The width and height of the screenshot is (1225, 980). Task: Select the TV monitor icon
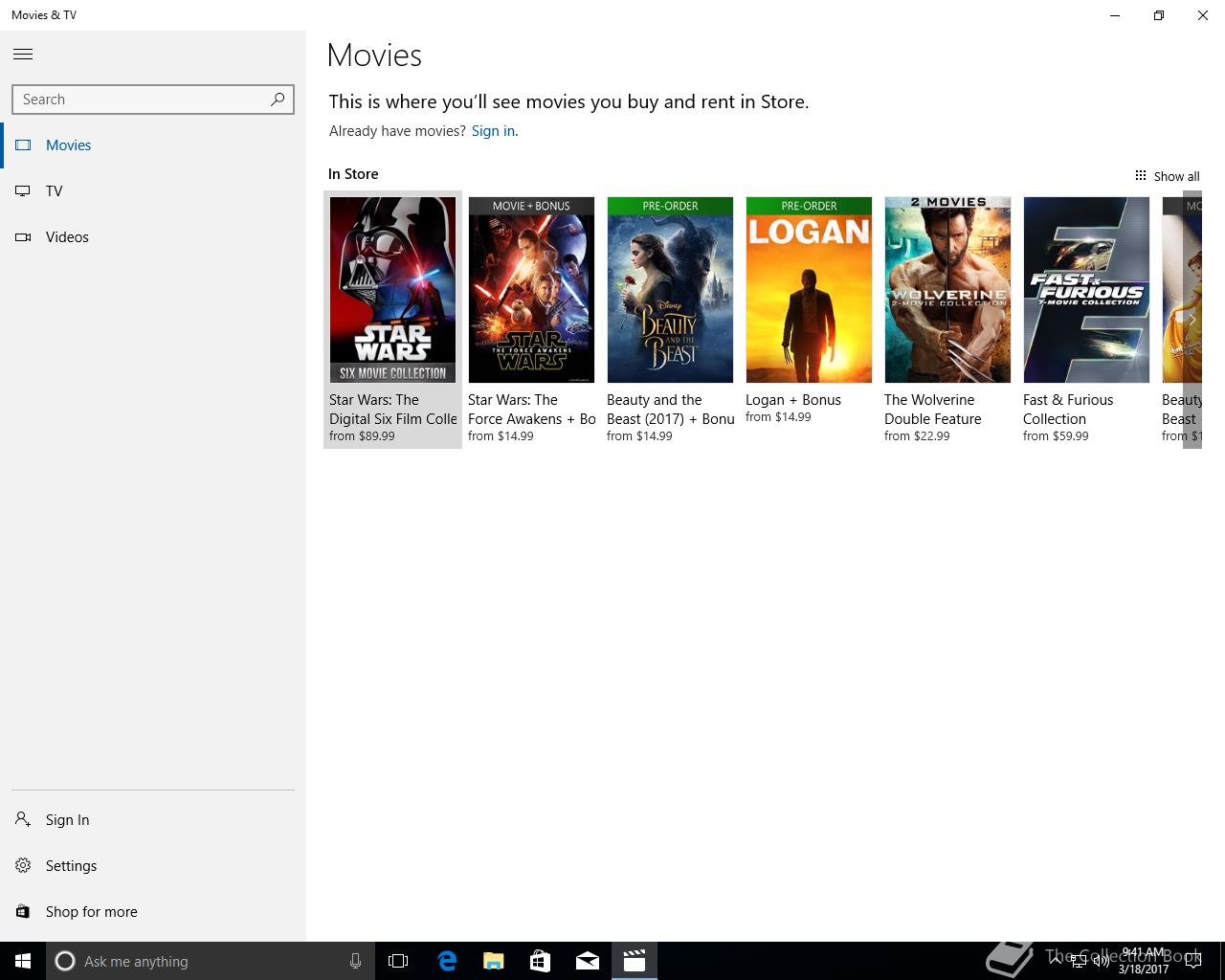click(x=23, y=191)
